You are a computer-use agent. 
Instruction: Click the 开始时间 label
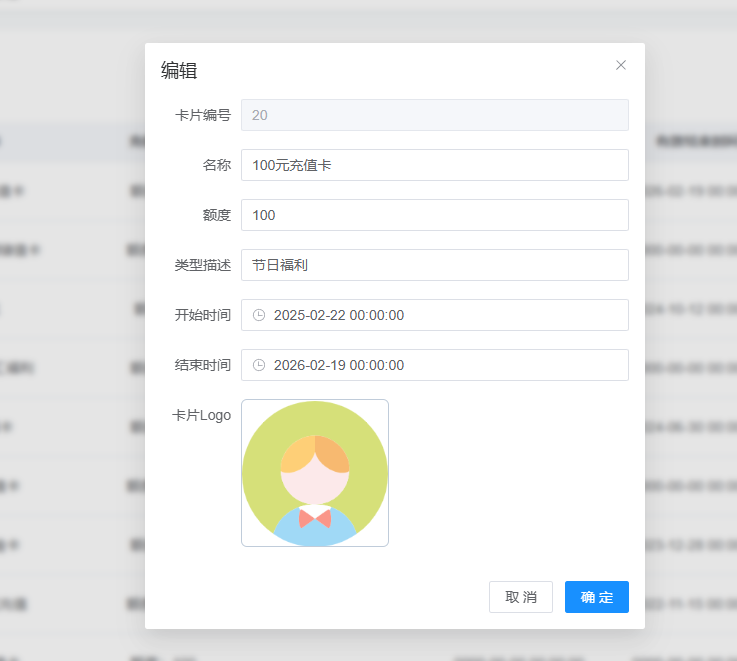(x=203, y=315)
